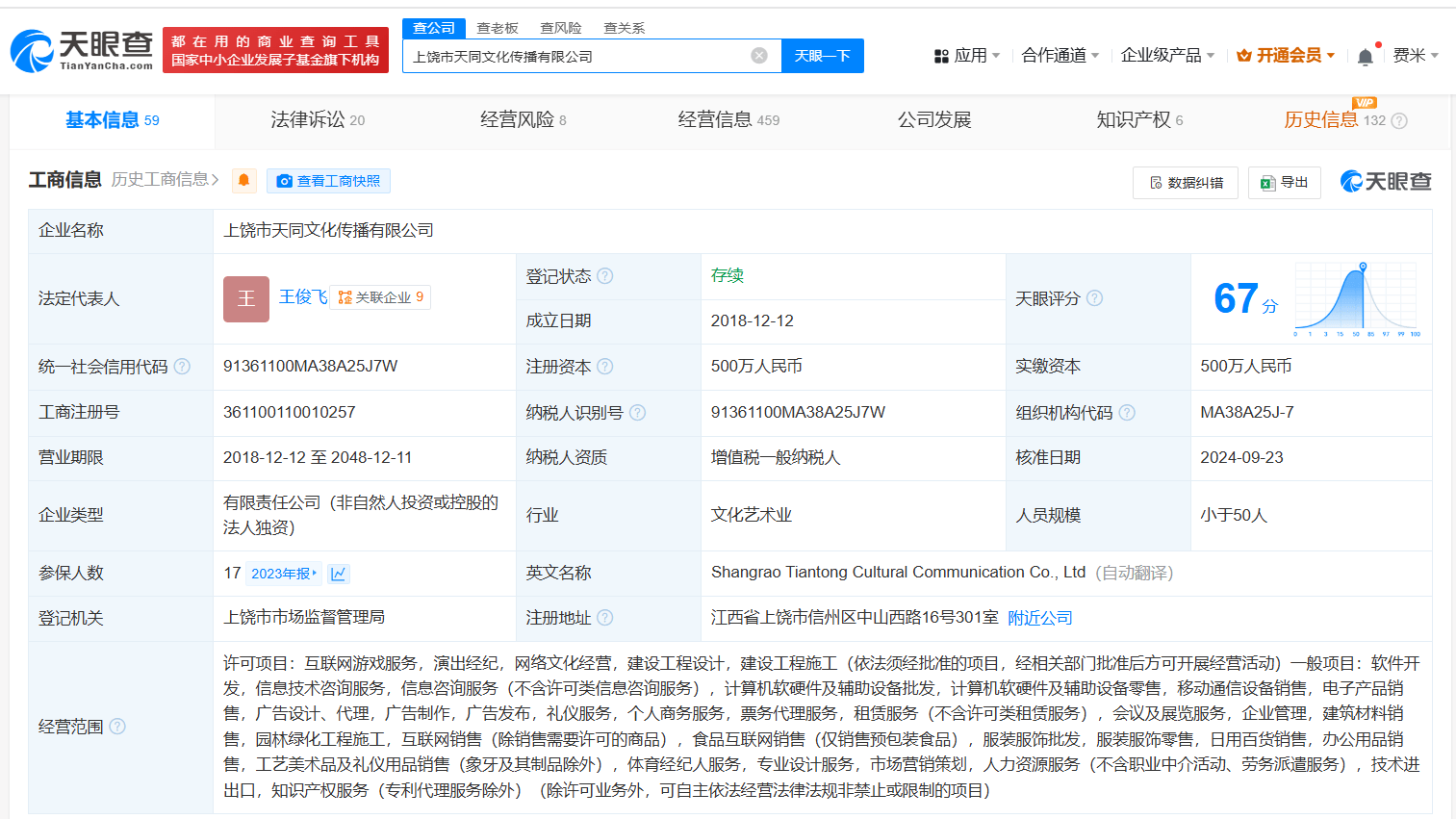Viewport: 1456px width, 819px height.
Task: Click the 查看工商快照 button
Action: click(328, 181)
